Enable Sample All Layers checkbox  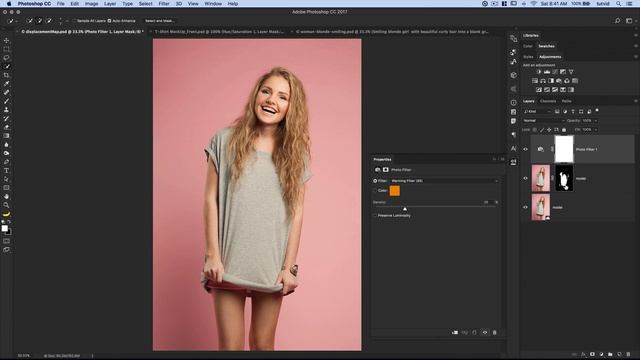[74, 21]
